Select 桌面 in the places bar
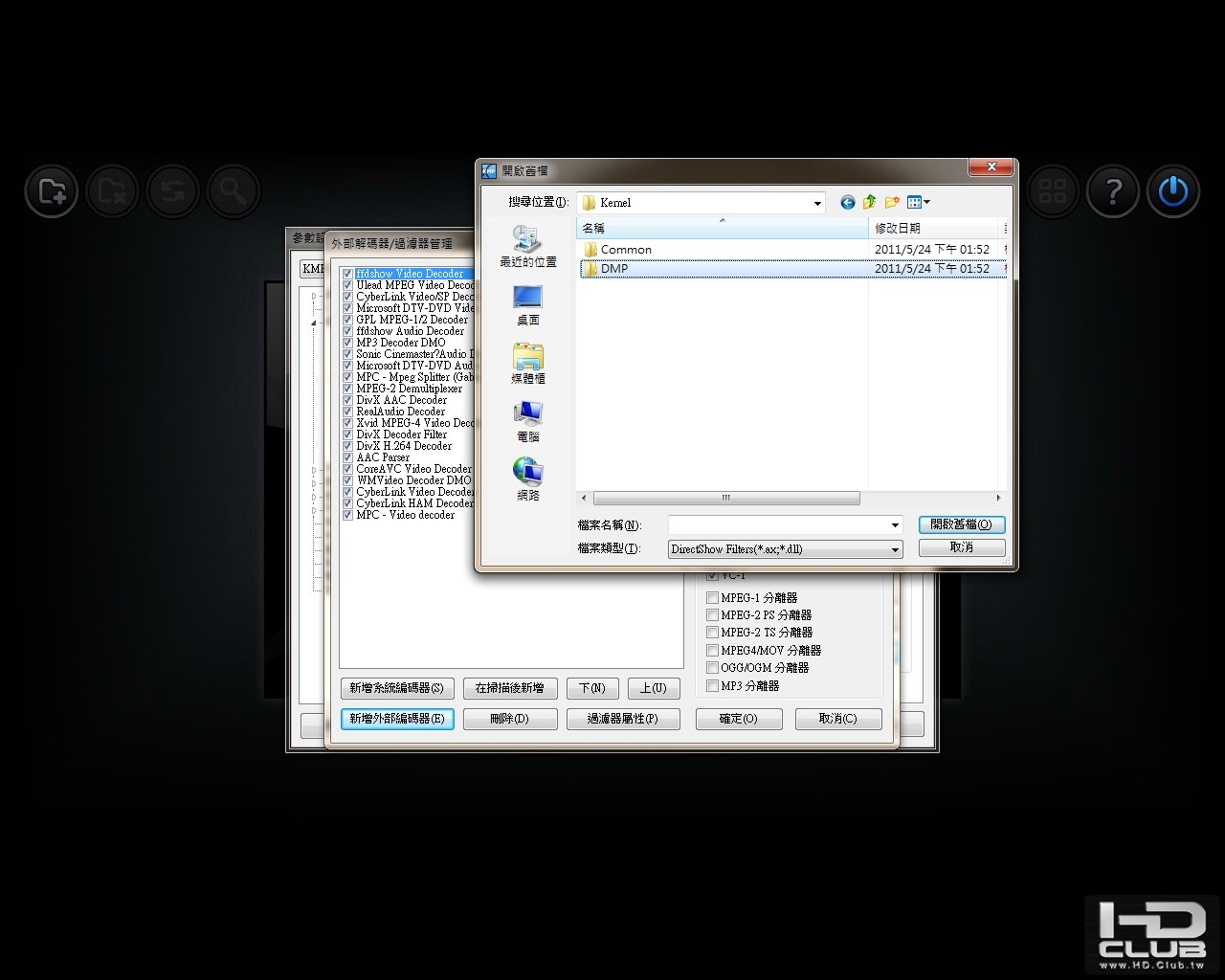Screen dimensions: 1225x980 click(x=528, y=305)
